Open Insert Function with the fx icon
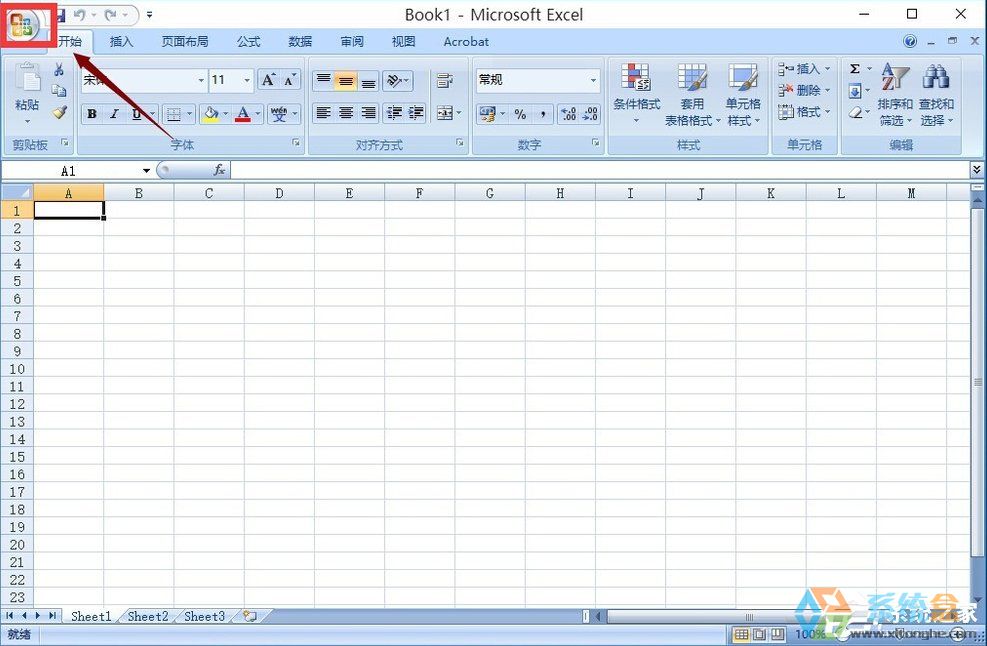The image size is (987, 646). click(219, 170)
